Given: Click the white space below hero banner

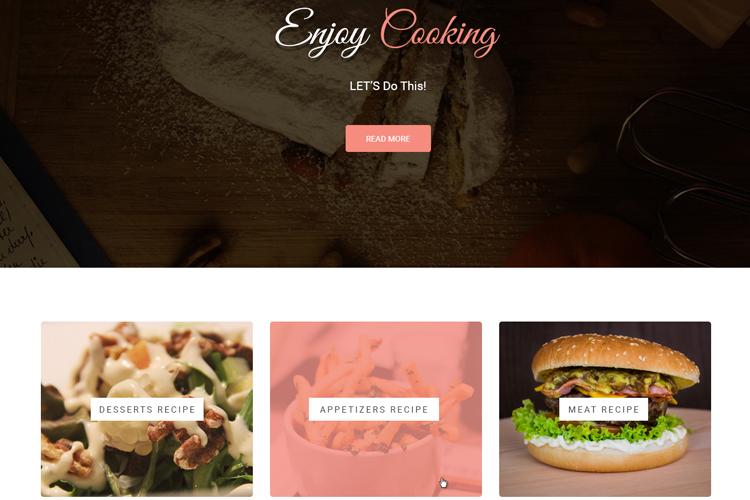Looking at the screenshot, I should coord(375,294).
